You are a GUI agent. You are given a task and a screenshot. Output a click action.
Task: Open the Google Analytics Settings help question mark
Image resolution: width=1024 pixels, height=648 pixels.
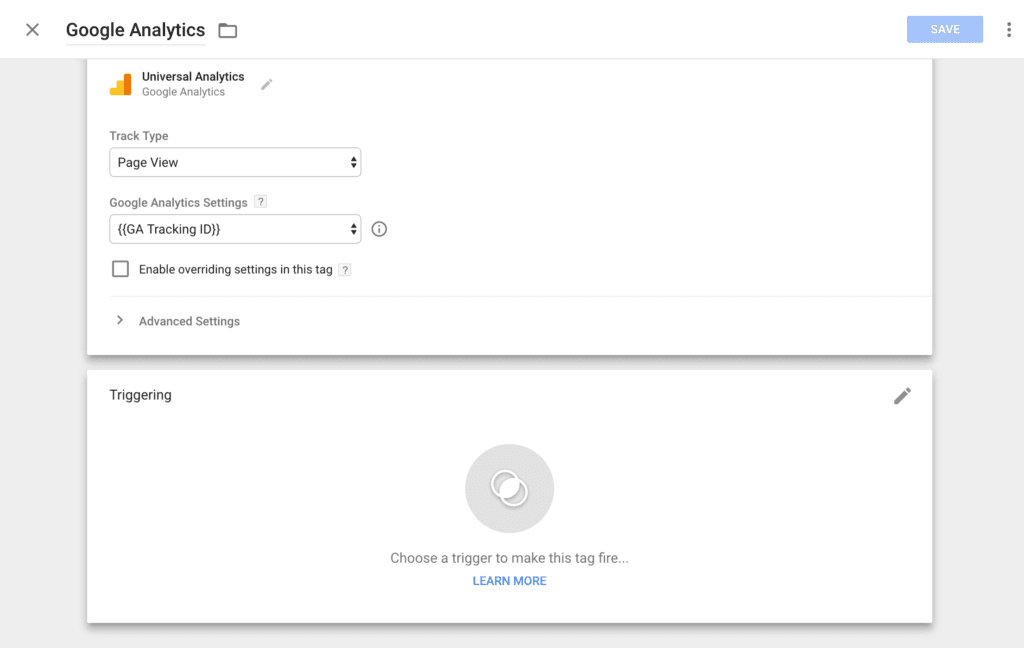click(261, 202)
